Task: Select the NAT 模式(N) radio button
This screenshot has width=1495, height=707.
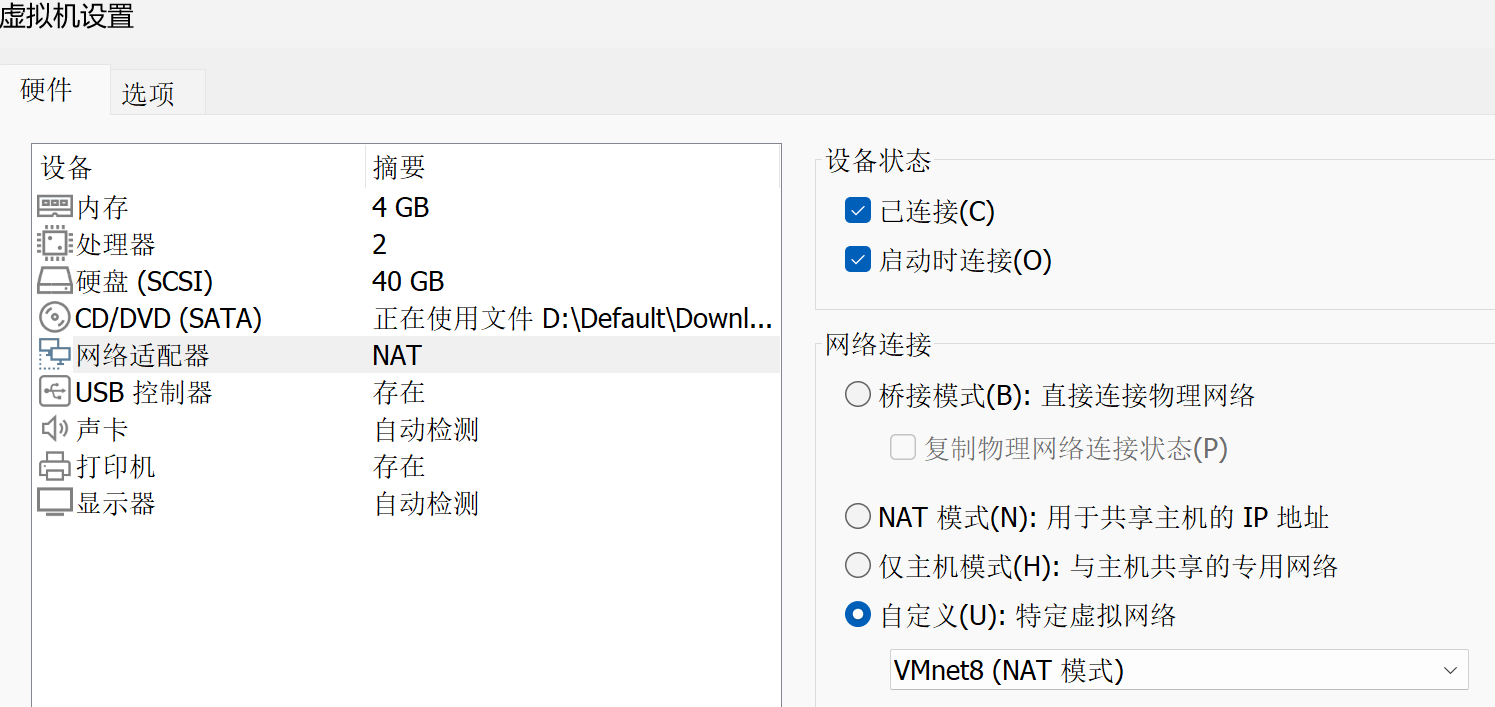Action: pos(857,517)
